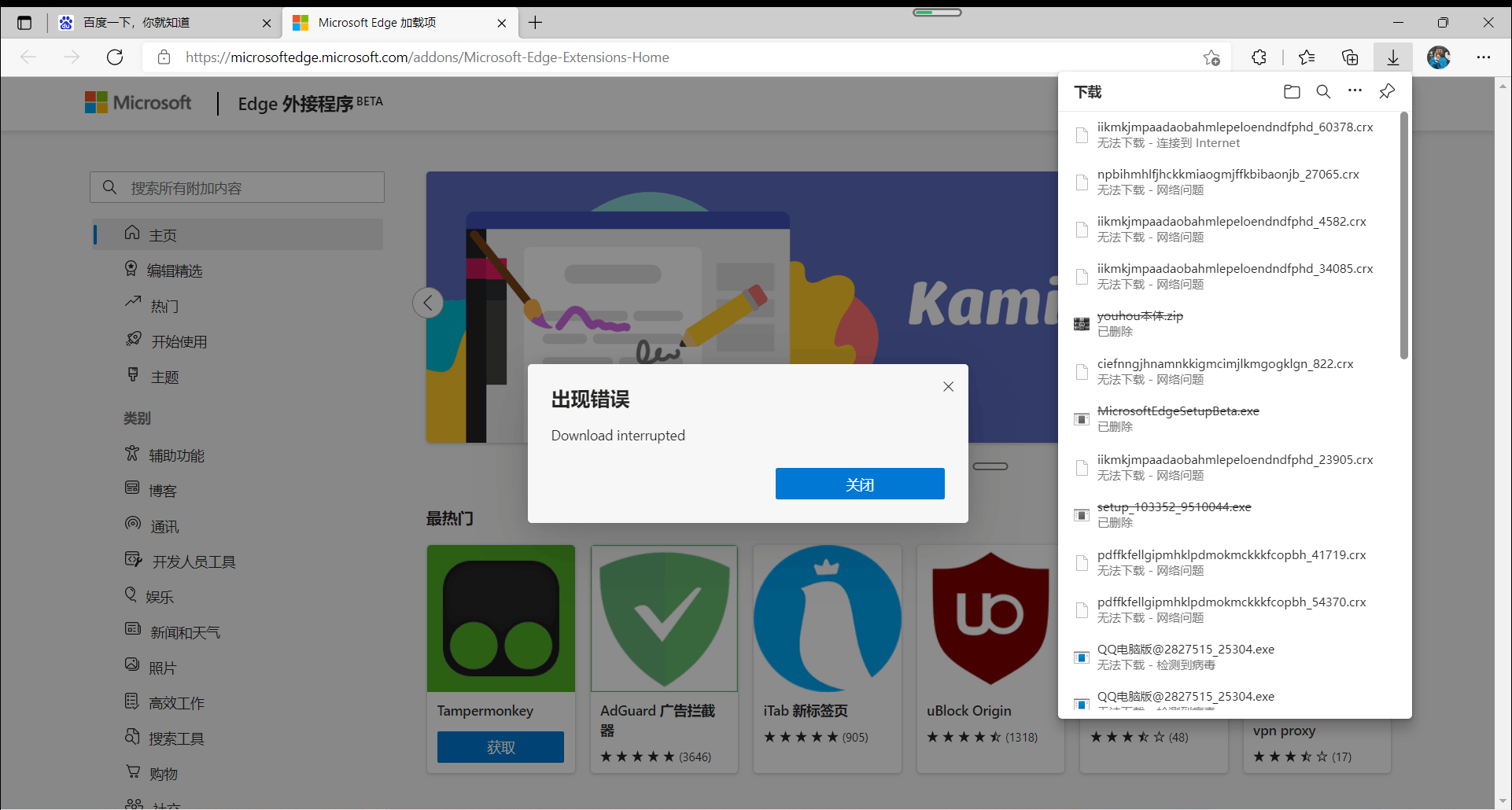Open 主题 in the sidebar
The image size is (1512, 810).
click(x=153, y=377)
